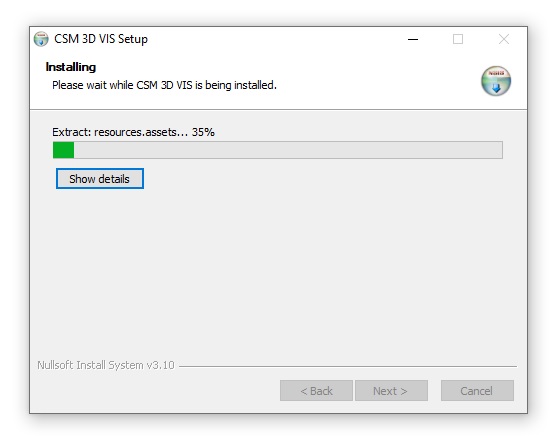Click the bold Installing heading
Viewport: 558px width, 446px height.
pyautogui.click(x=71, y=67)
